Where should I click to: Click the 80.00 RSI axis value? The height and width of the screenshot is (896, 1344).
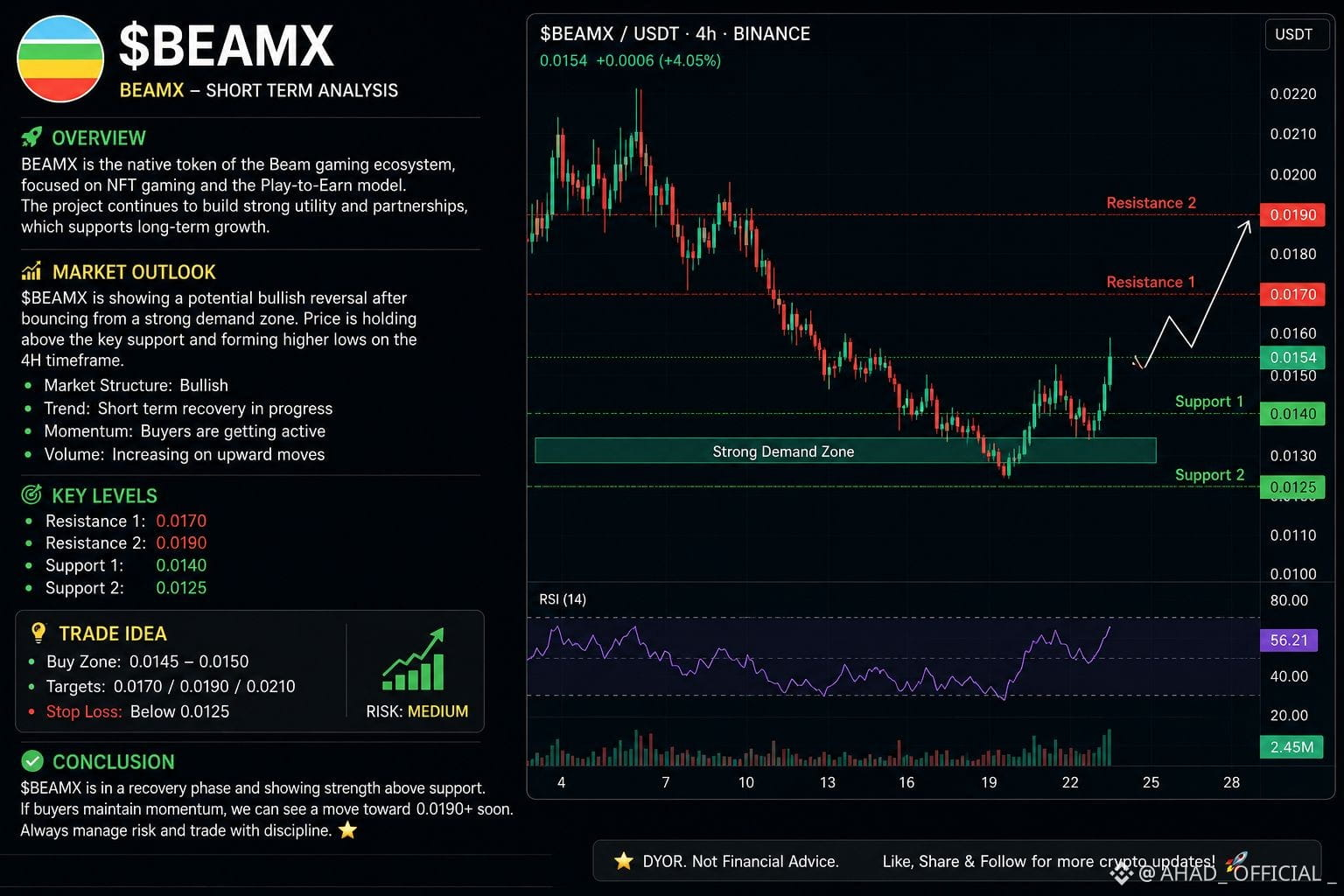tap(1289, 600)
